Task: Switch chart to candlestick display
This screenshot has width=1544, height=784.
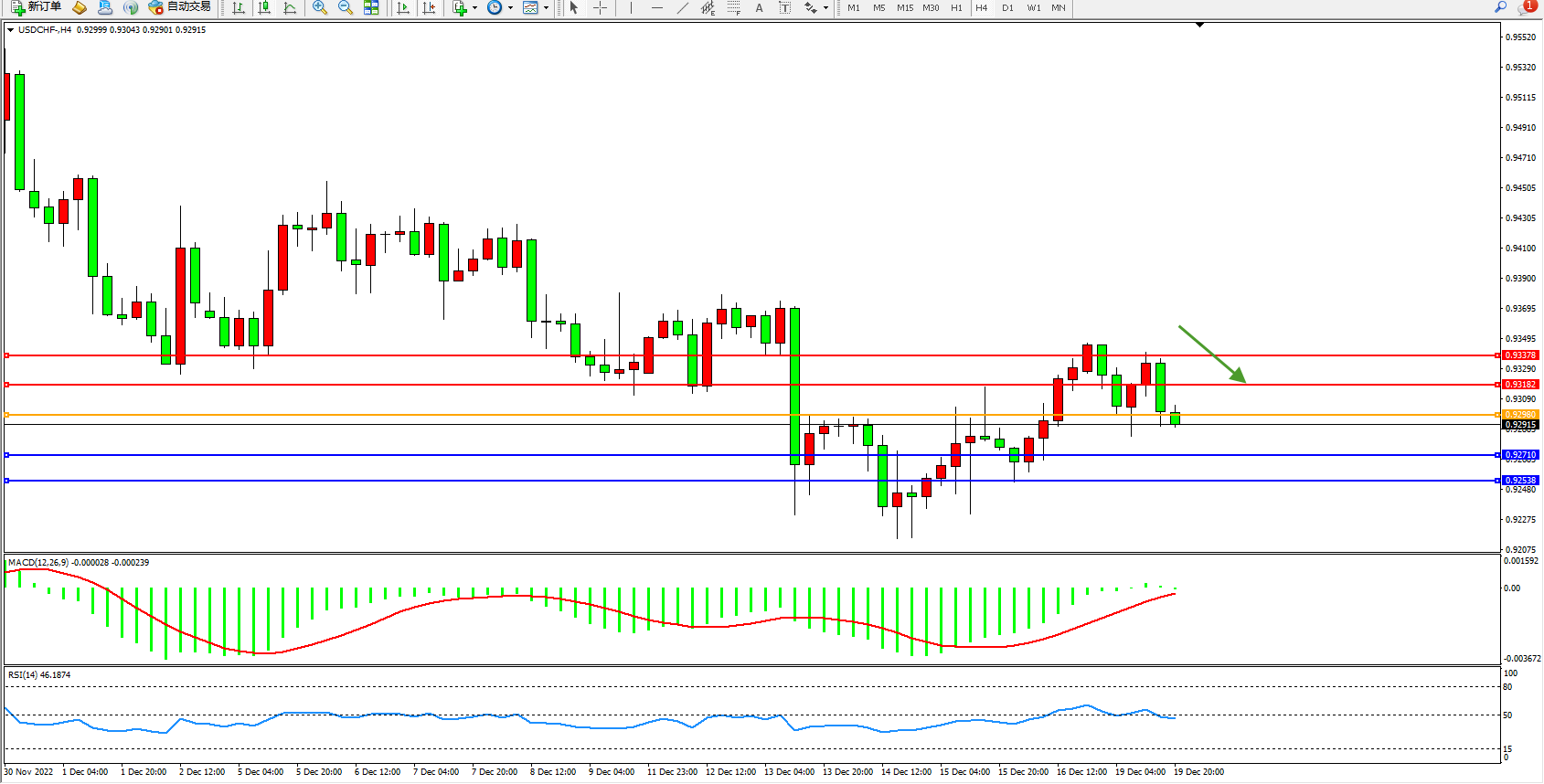Action: 264,7
